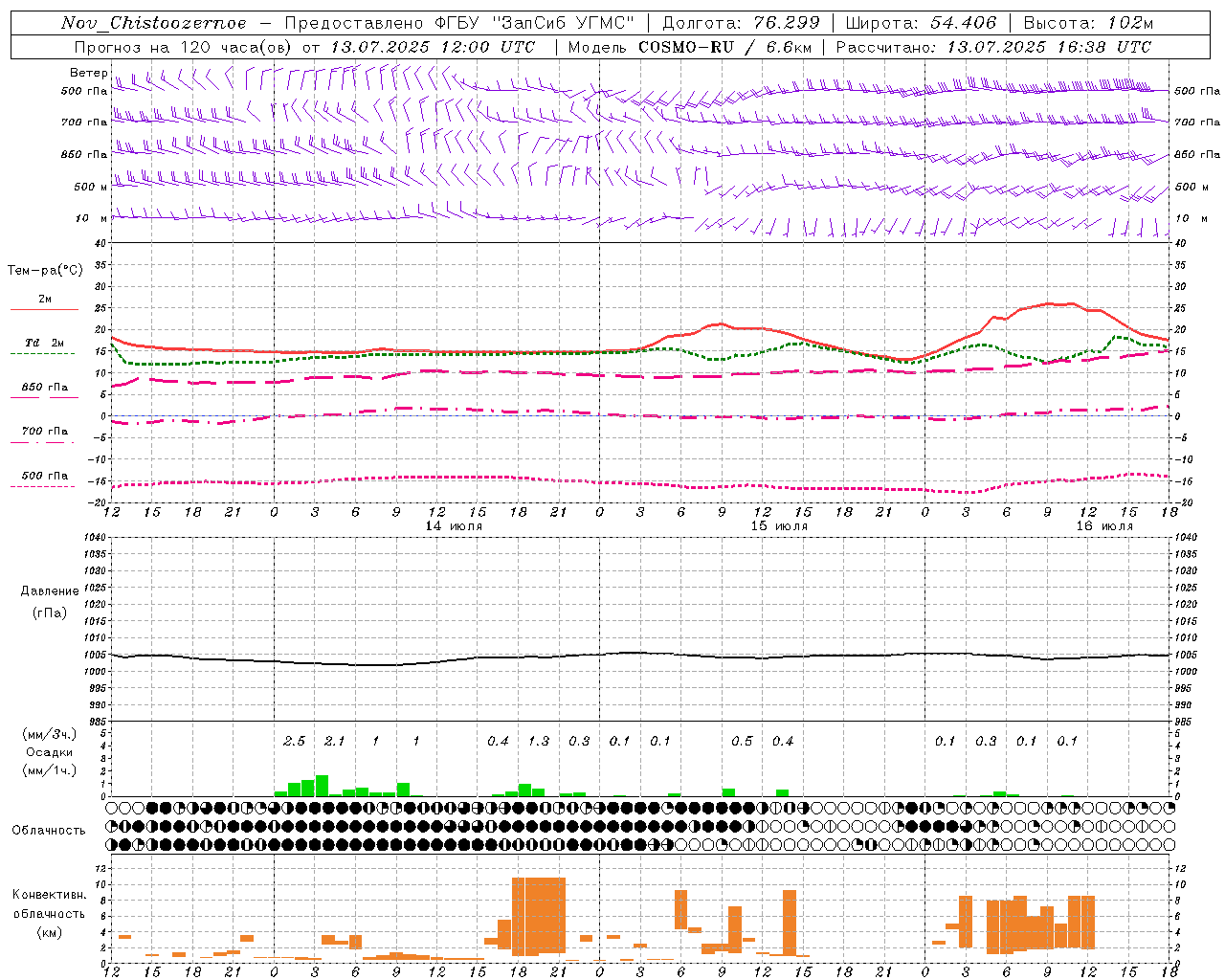Click the latitude value Широта: 54.406
This screenshot has width=1225, height=980.
coord(921,23)
